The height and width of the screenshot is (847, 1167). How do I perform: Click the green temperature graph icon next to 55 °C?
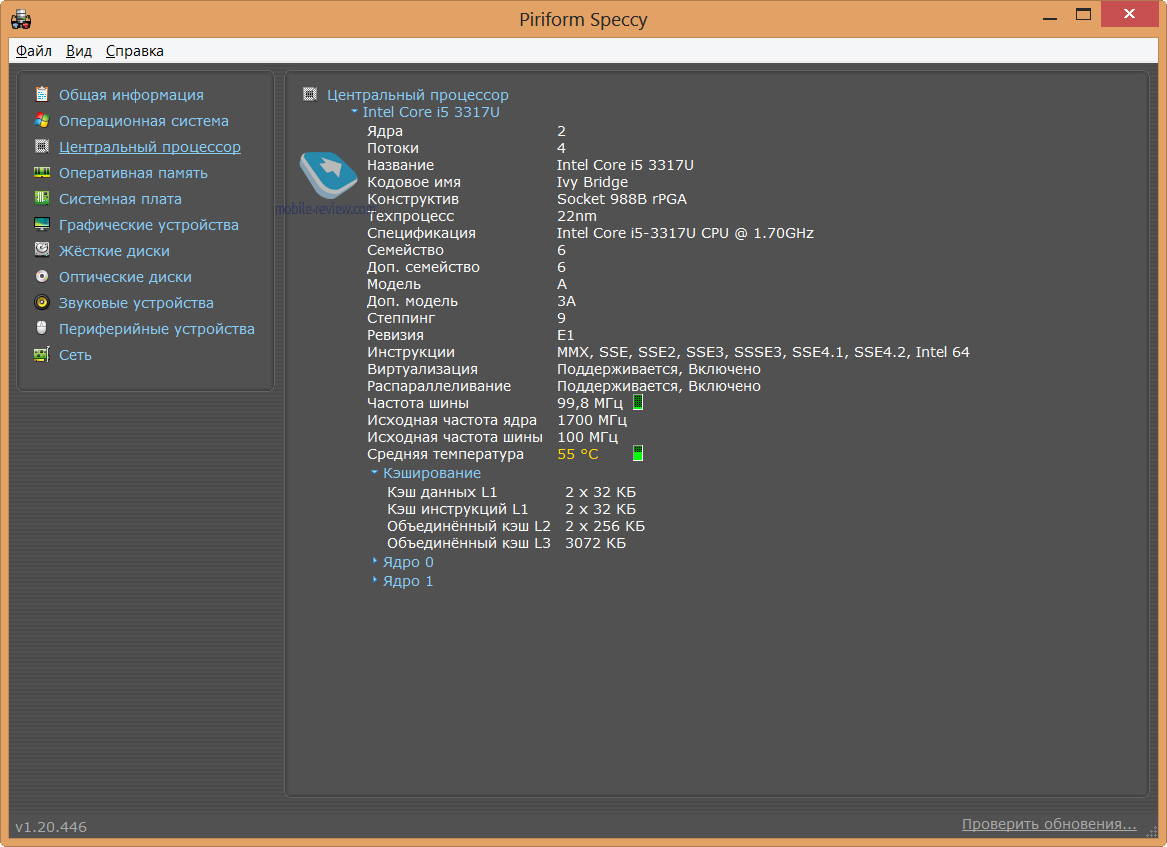coord(638,453)
